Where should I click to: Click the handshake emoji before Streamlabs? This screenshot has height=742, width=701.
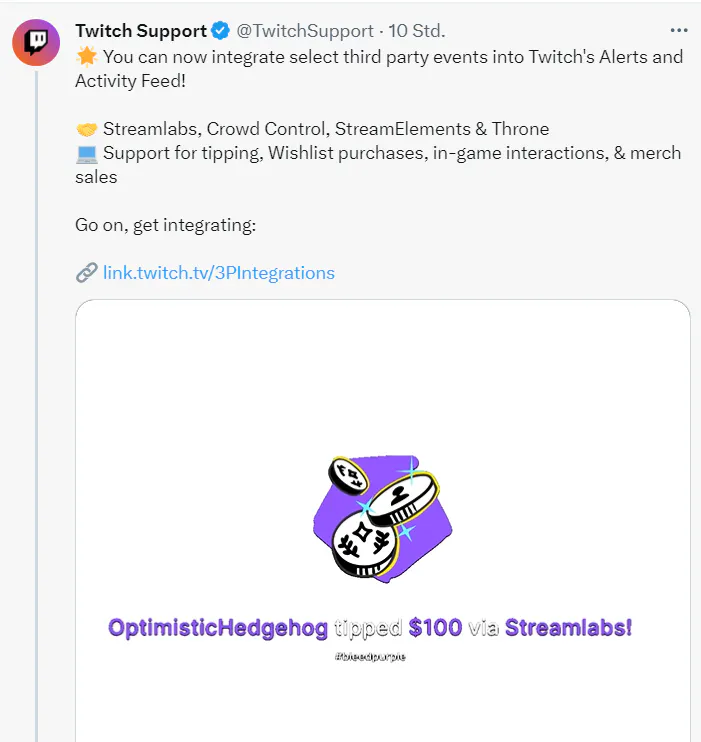pyautogui.click(x=86, y=129)
